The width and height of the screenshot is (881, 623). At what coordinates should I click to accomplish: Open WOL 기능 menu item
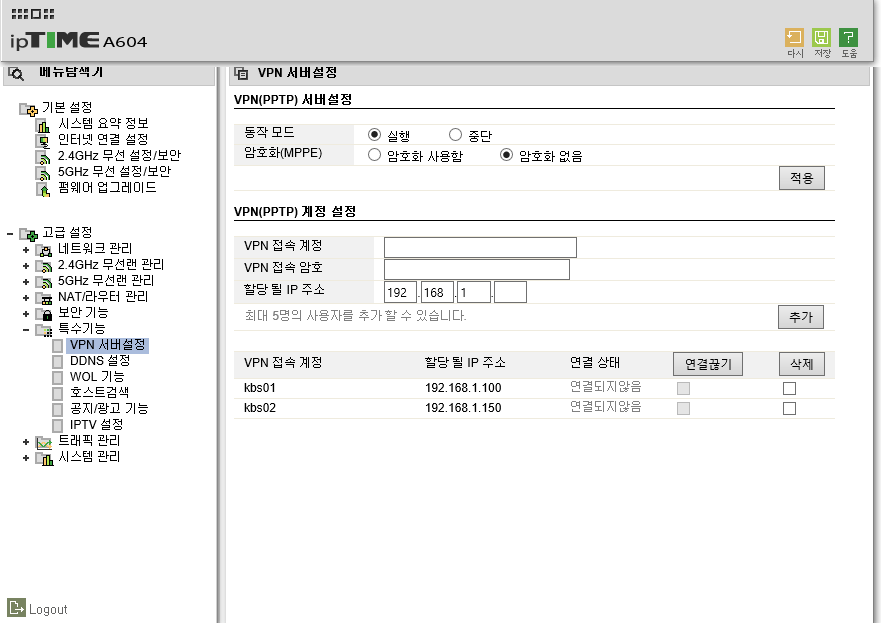click(97, 376)
